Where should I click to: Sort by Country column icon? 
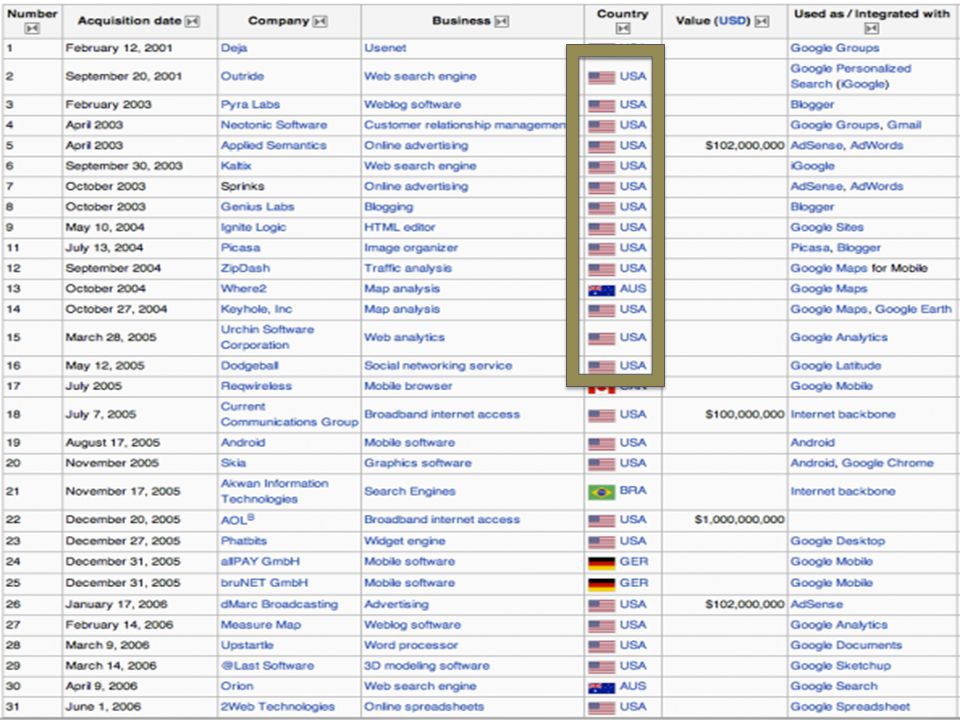click(x=623, y=28)
